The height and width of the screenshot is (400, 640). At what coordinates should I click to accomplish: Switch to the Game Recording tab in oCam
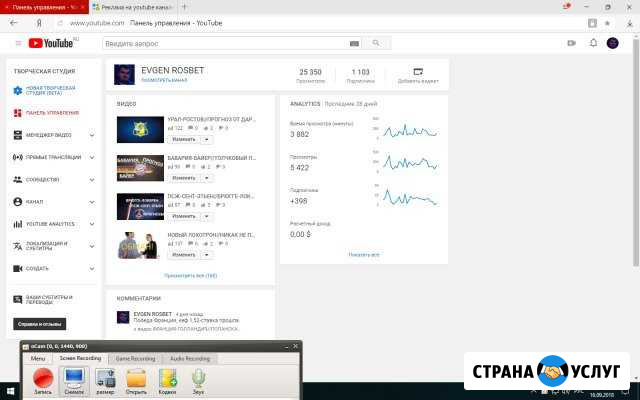click(x=136, y=359)
